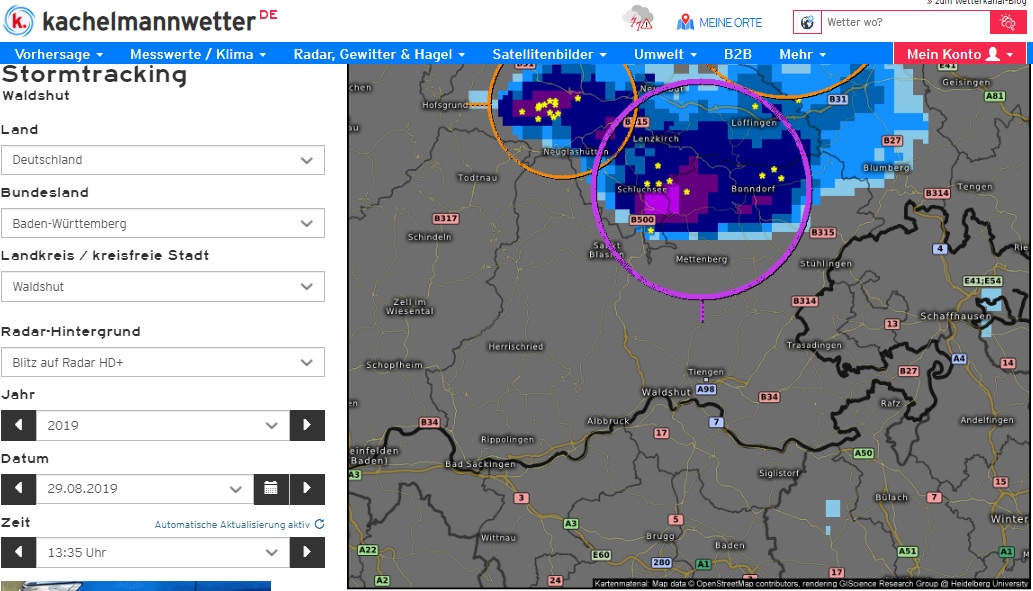The image size is (1033, 591).
Task: Click the globe icon beside the search field
Action: [807, 22]
